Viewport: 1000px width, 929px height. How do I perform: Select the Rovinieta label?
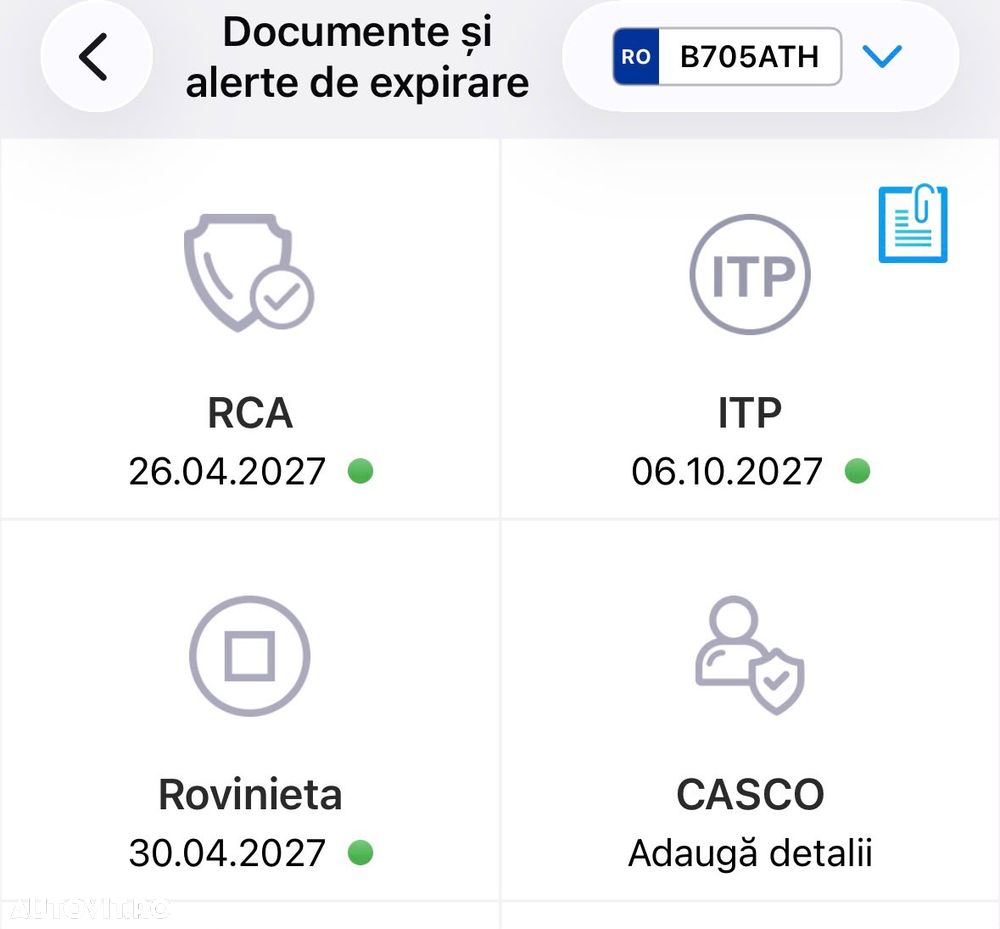[x=250, y=795]
